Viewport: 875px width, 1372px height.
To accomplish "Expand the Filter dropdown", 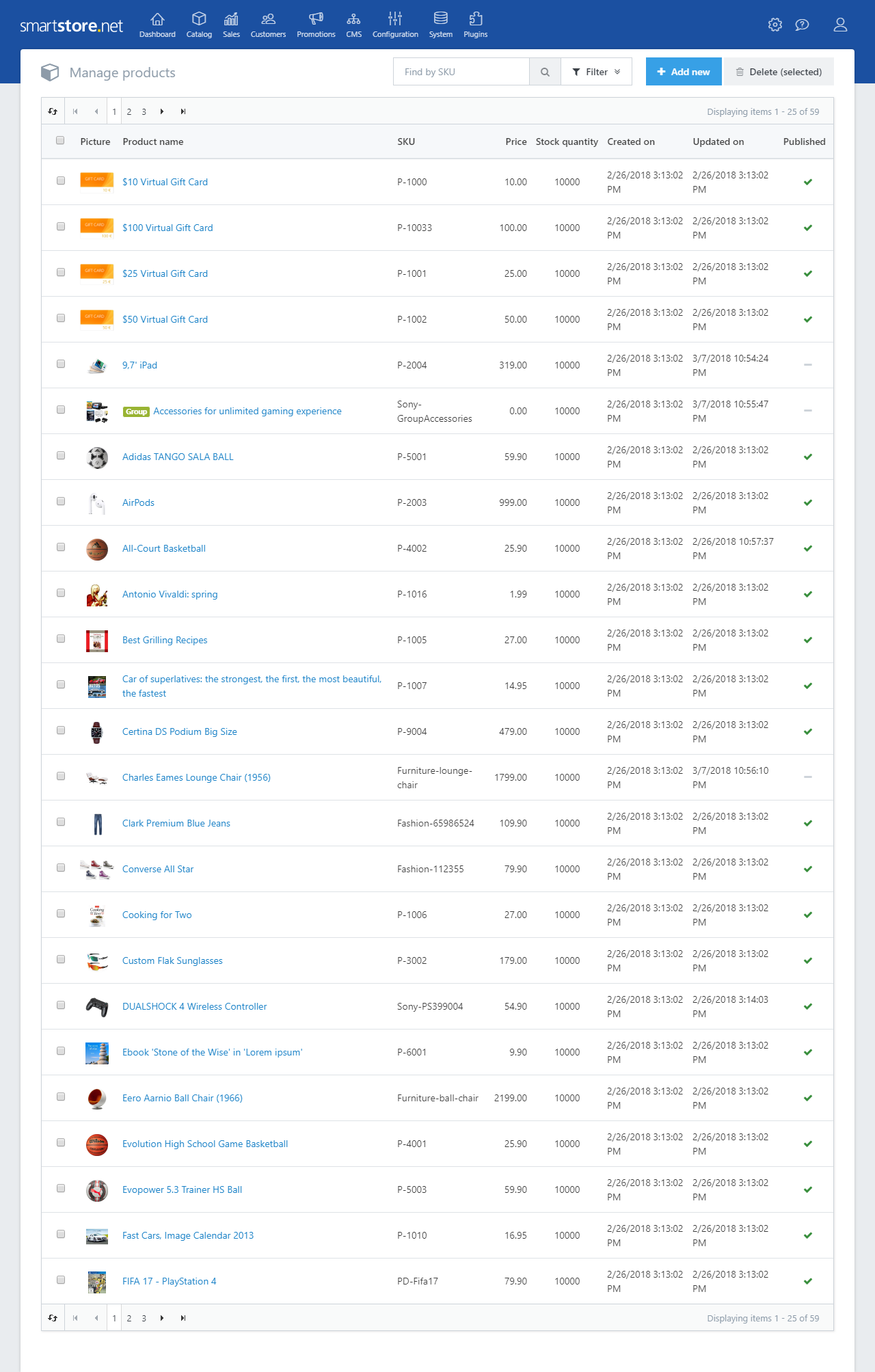I will pyautogui.click(x=596, y=72).
